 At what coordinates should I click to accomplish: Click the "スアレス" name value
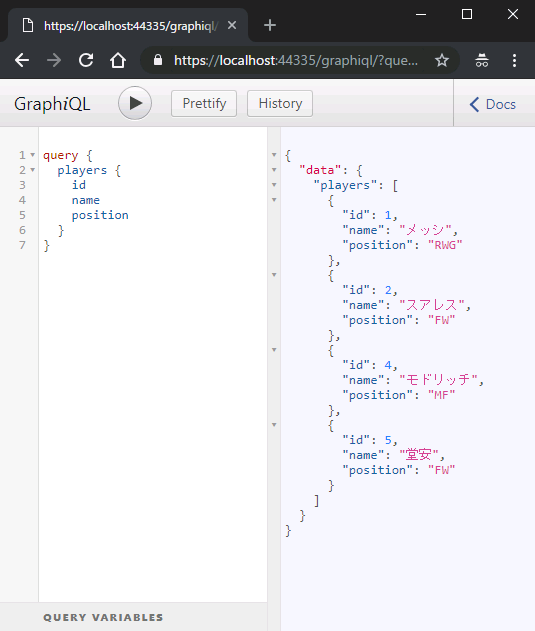coord(432,305)
